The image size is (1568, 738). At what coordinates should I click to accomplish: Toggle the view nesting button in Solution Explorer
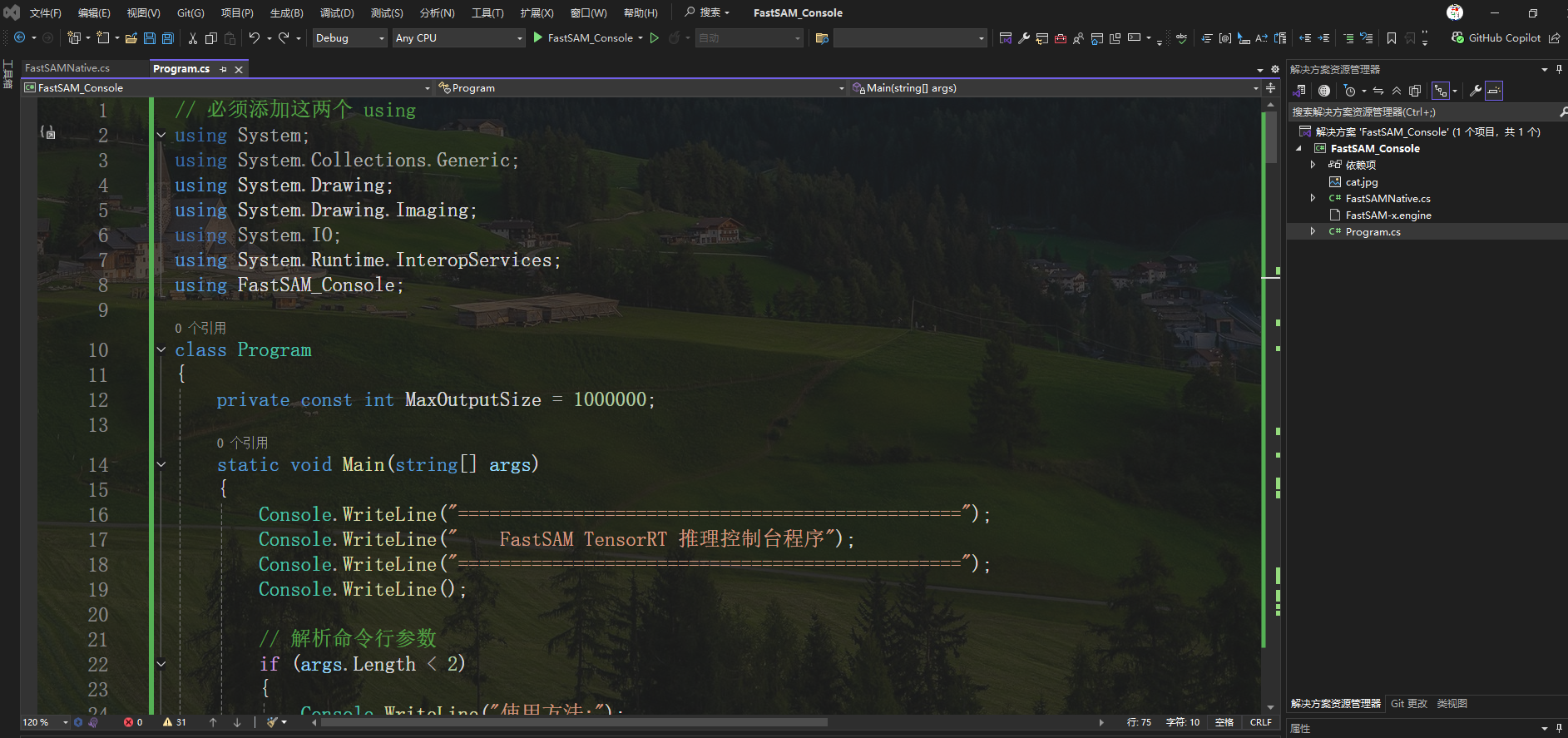[x=1441, y=91]
